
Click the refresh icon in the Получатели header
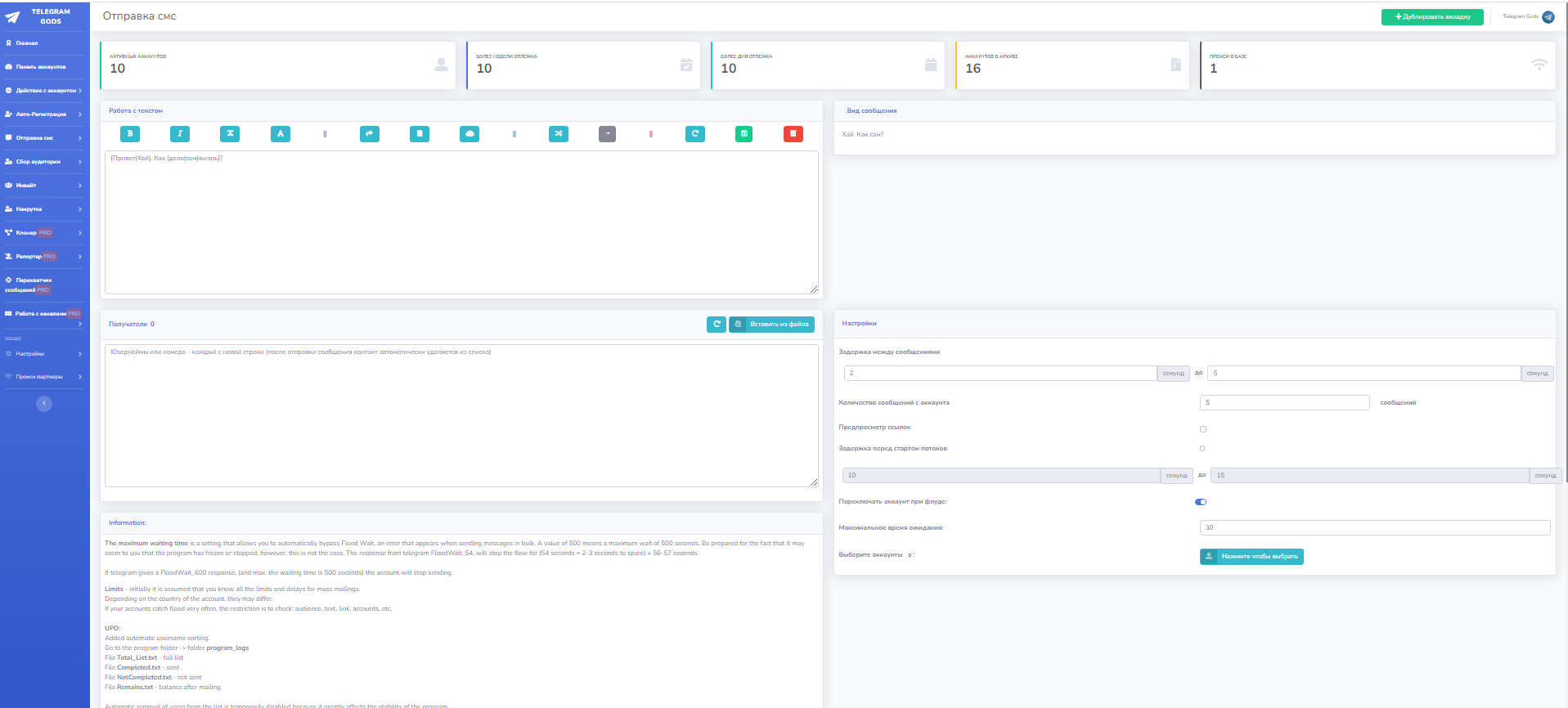pos(716,325)
